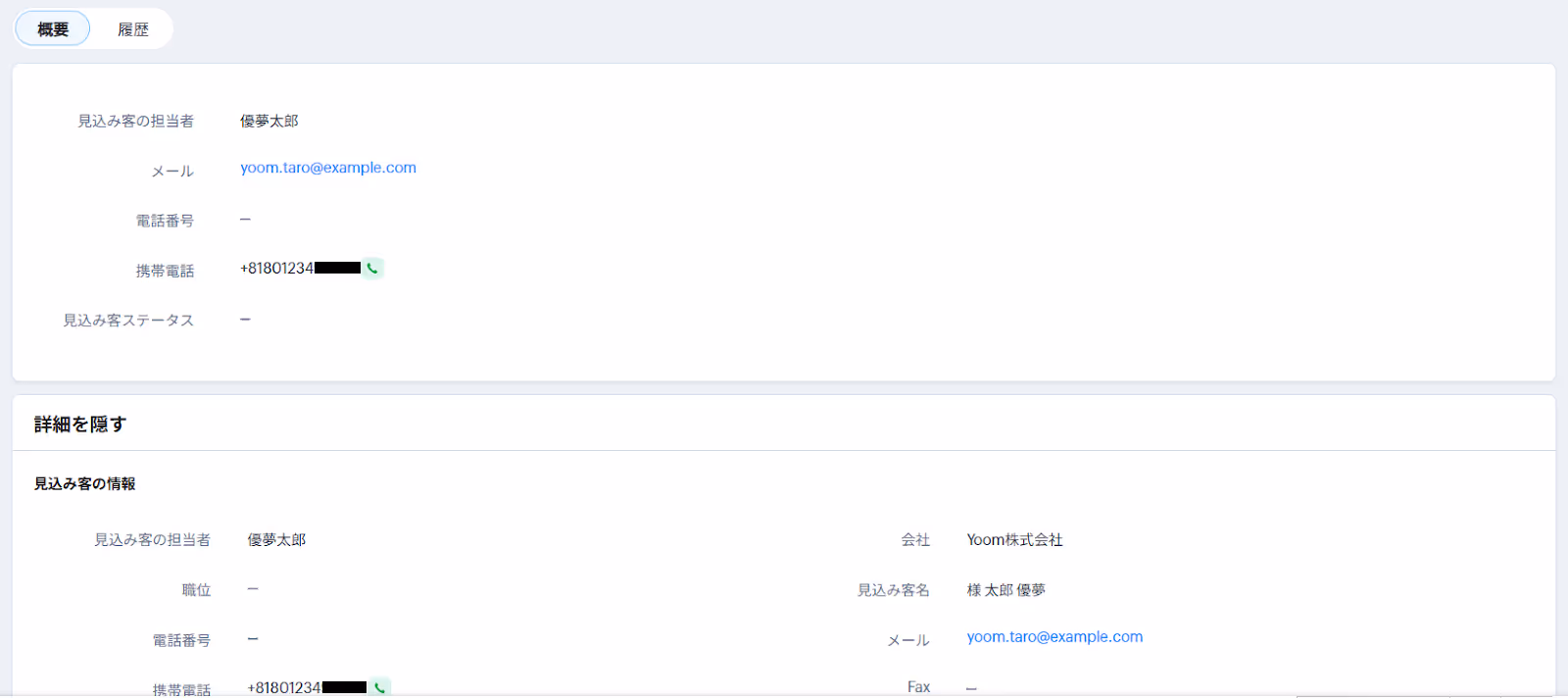Viewport: 1568px width, 698px height.
Task: Open yoom.taro@example.com link in detail section
Action: click(1054, 637)
